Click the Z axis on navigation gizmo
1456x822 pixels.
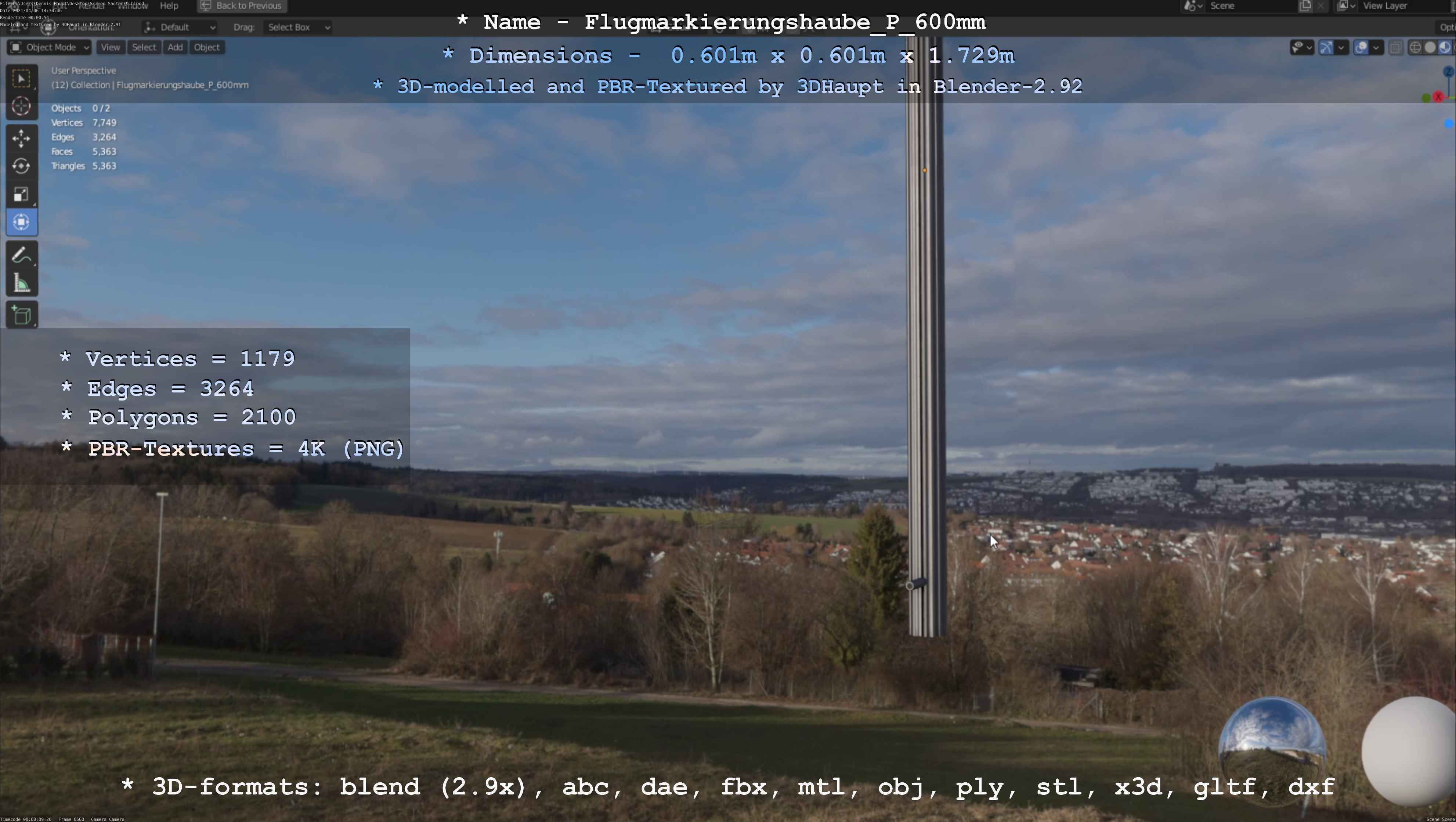[1448, 72]
